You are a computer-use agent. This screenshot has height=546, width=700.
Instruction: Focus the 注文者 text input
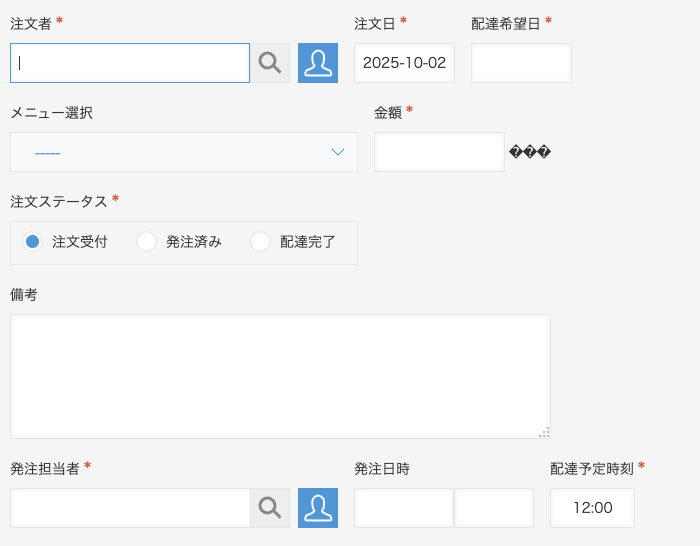pyautogui.click(x=130, y=63)
